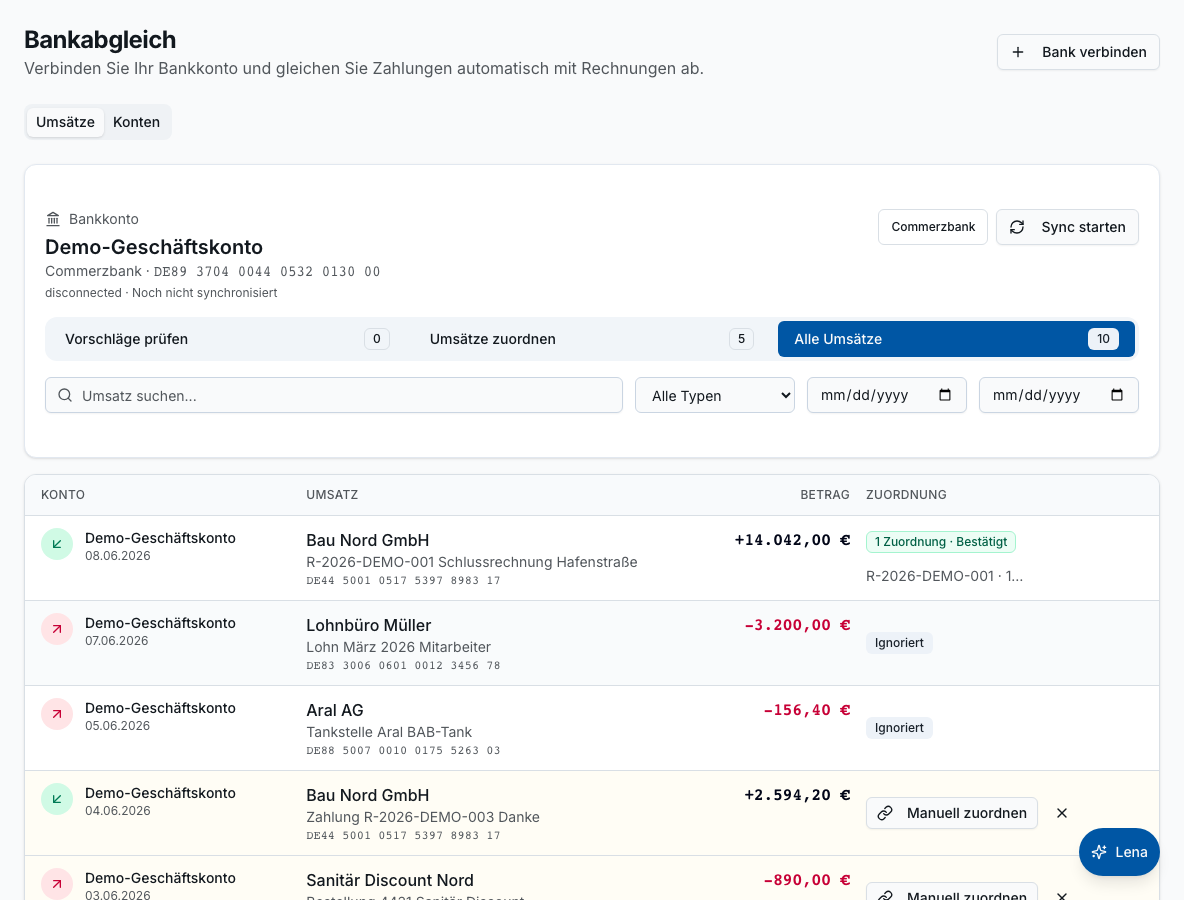The image size is (1184, 900).
Task: Click the KONTO column header
Action: (63, 495)
